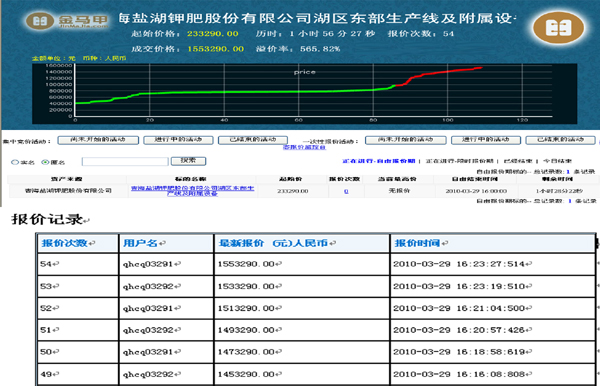Viewport: 600px width, 386px height.
Task: Select the 实名 radio button
Action: [x=15, y=162]
